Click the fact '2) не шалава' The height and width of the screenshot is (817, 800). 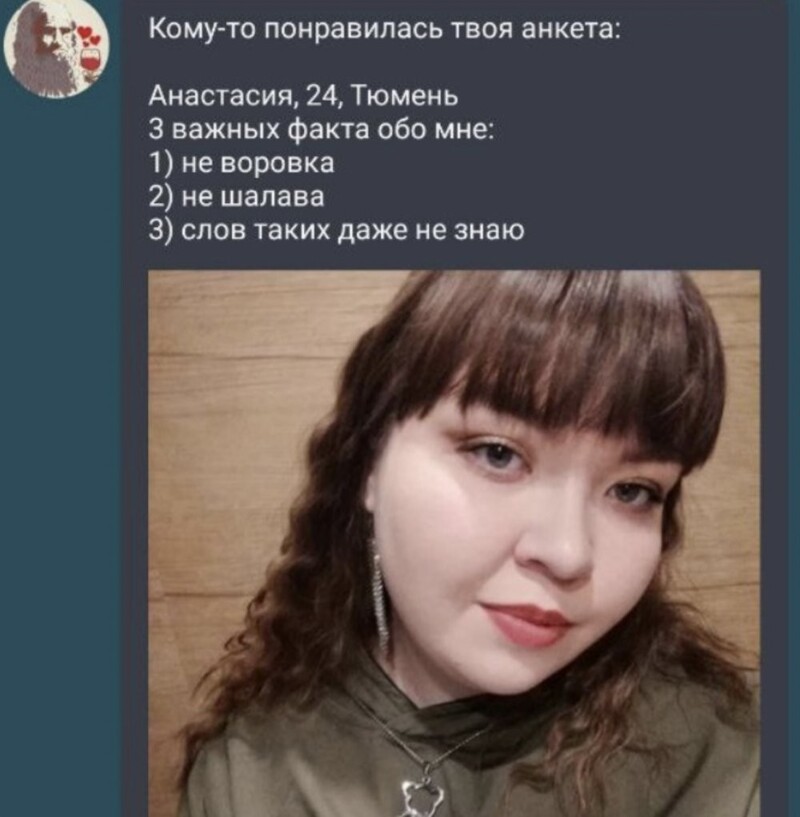click(236, 197)
